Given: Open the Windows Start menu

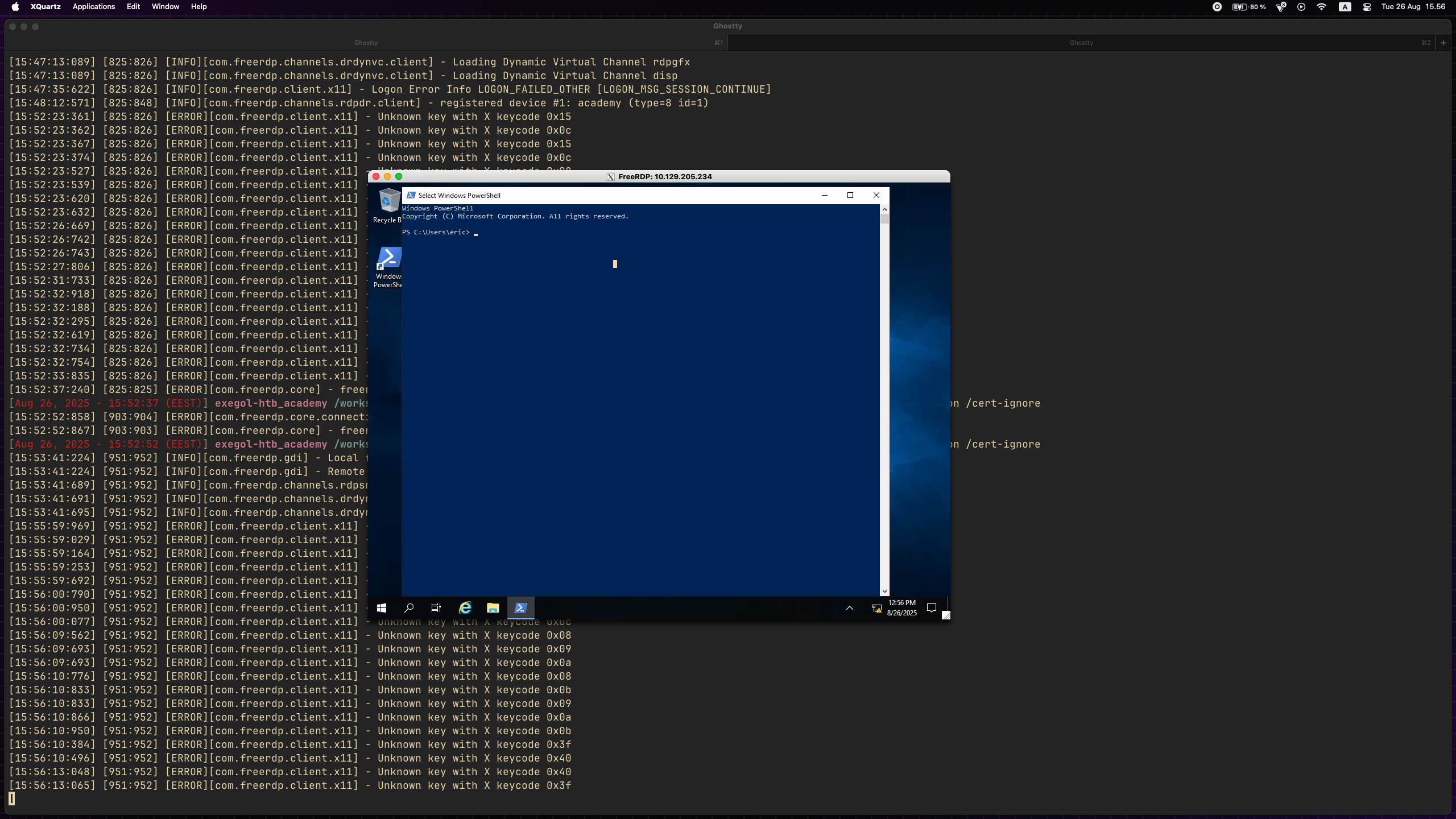Looking at the screenshot, I should pyautogui.click(x=382, y=608).
